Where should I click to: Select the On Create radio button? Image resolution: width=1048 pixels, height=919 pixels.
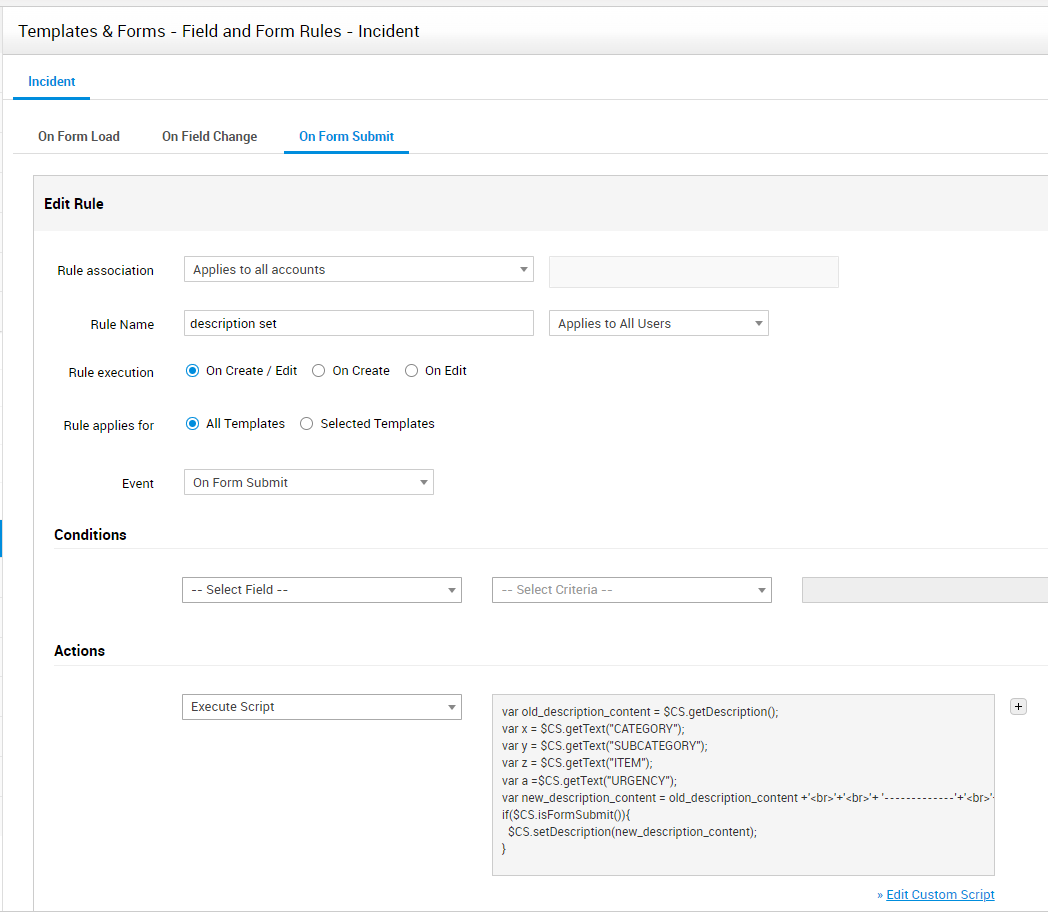[x=319, y=370]
